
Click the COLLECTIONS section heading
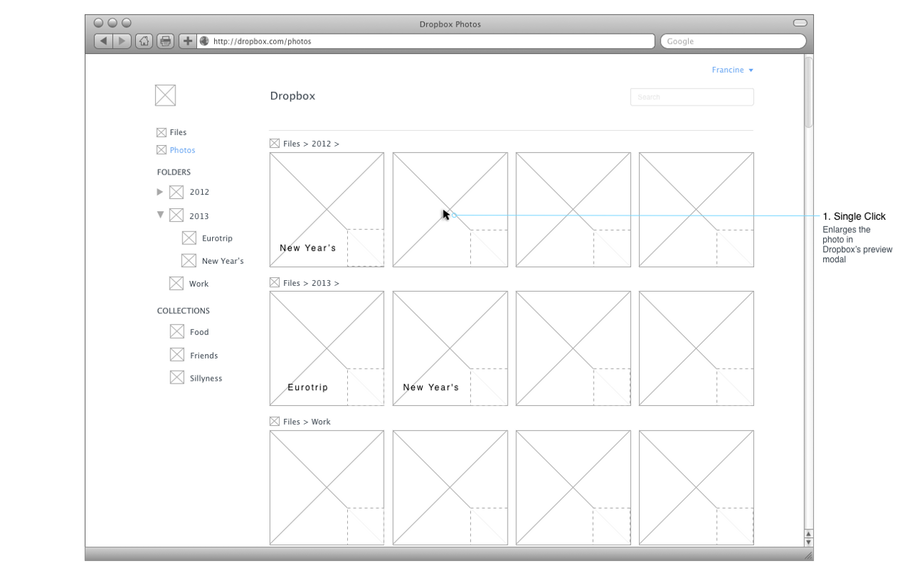click(x=184, y=311)
